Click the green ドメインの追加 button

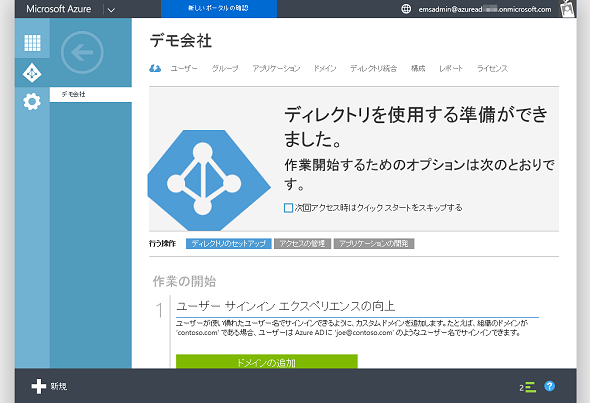point(266,361)
